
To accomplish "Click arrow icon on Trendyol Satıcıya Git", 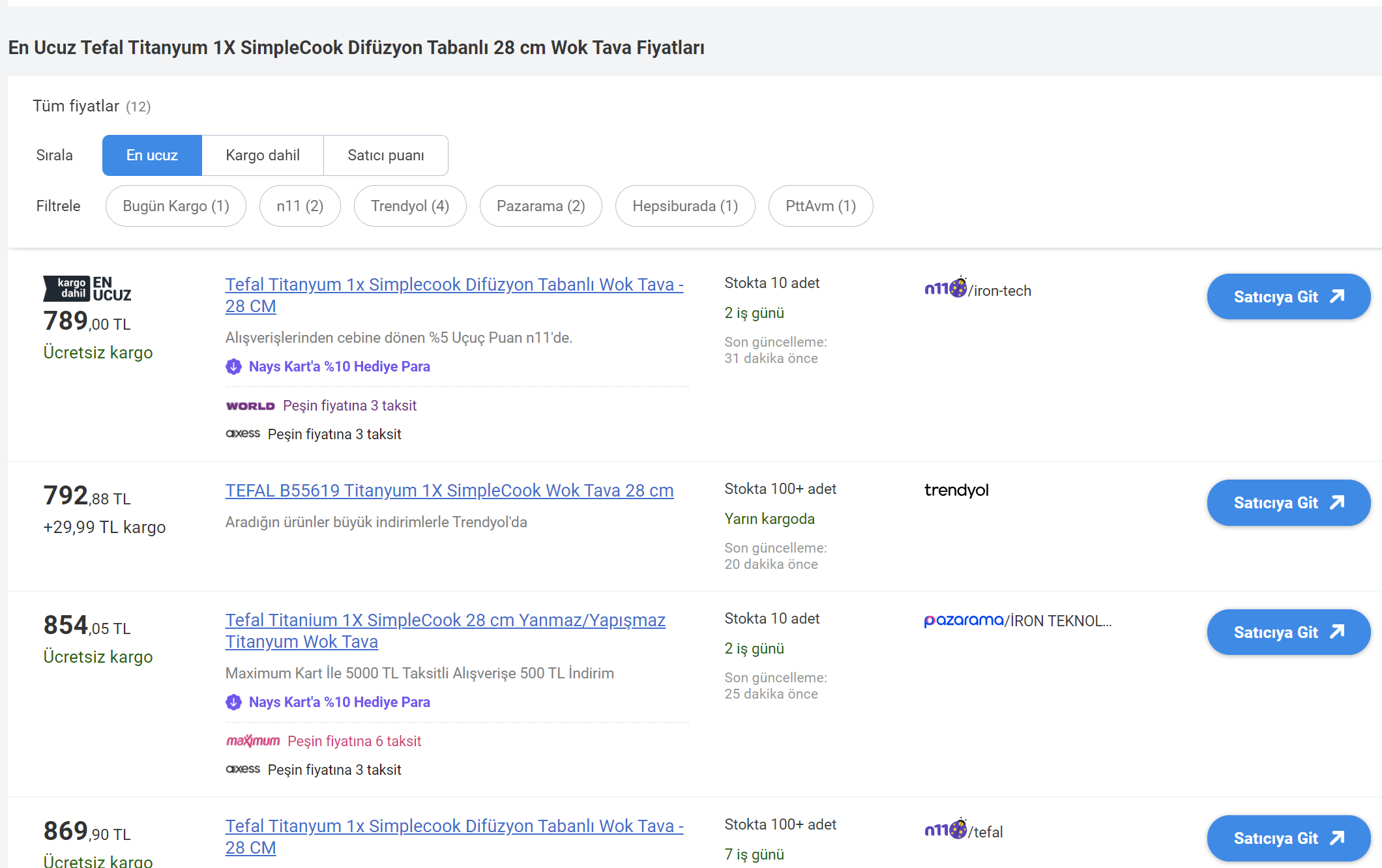I will 1337,502.
